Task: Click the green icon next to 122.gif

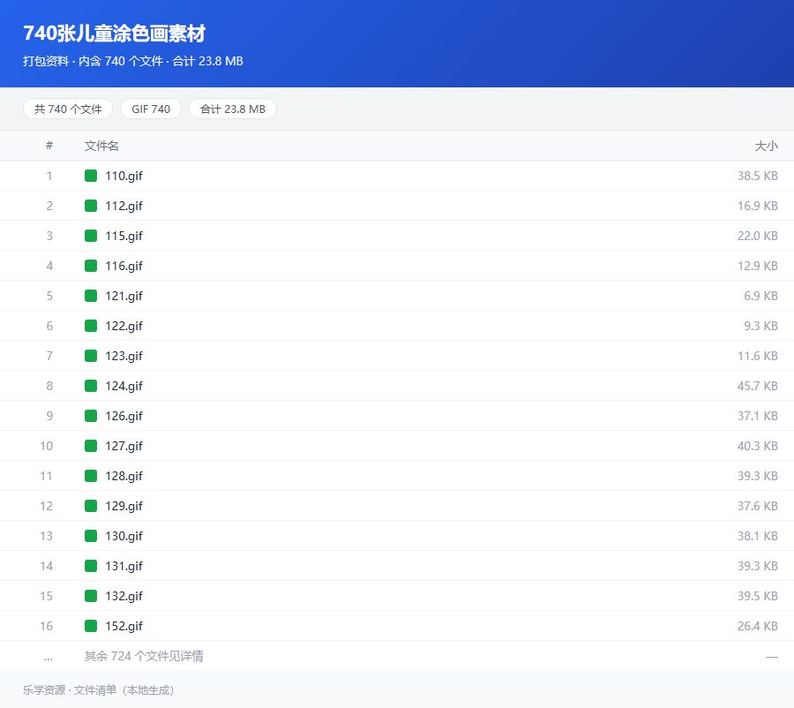Action: pyautogui.click(x=91, y=326)
